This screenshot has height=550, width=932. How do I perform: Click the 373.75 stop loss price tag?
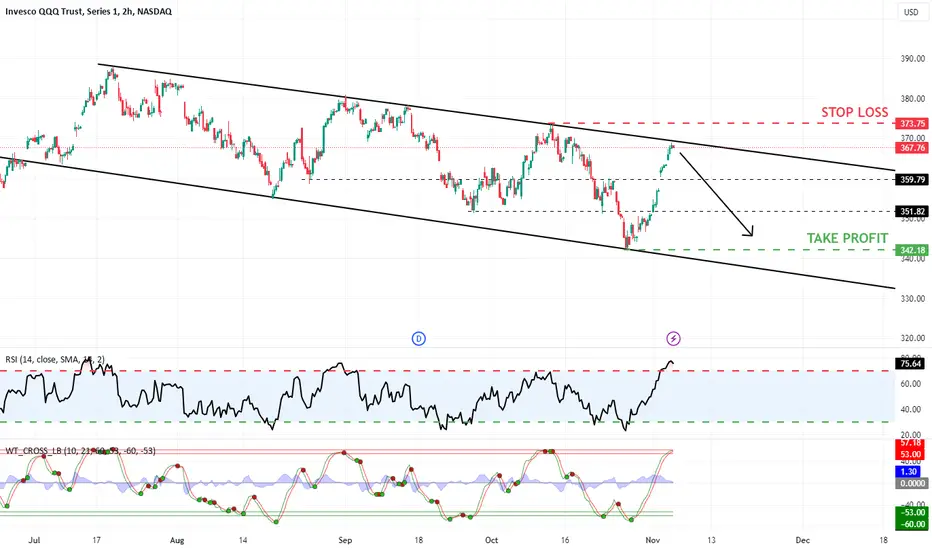tap(912, 124)
